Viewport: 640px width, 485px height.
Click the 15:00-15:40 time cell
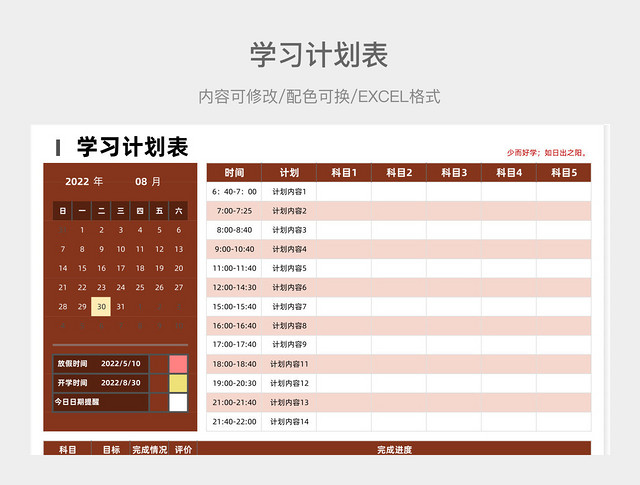coord(234,307)
